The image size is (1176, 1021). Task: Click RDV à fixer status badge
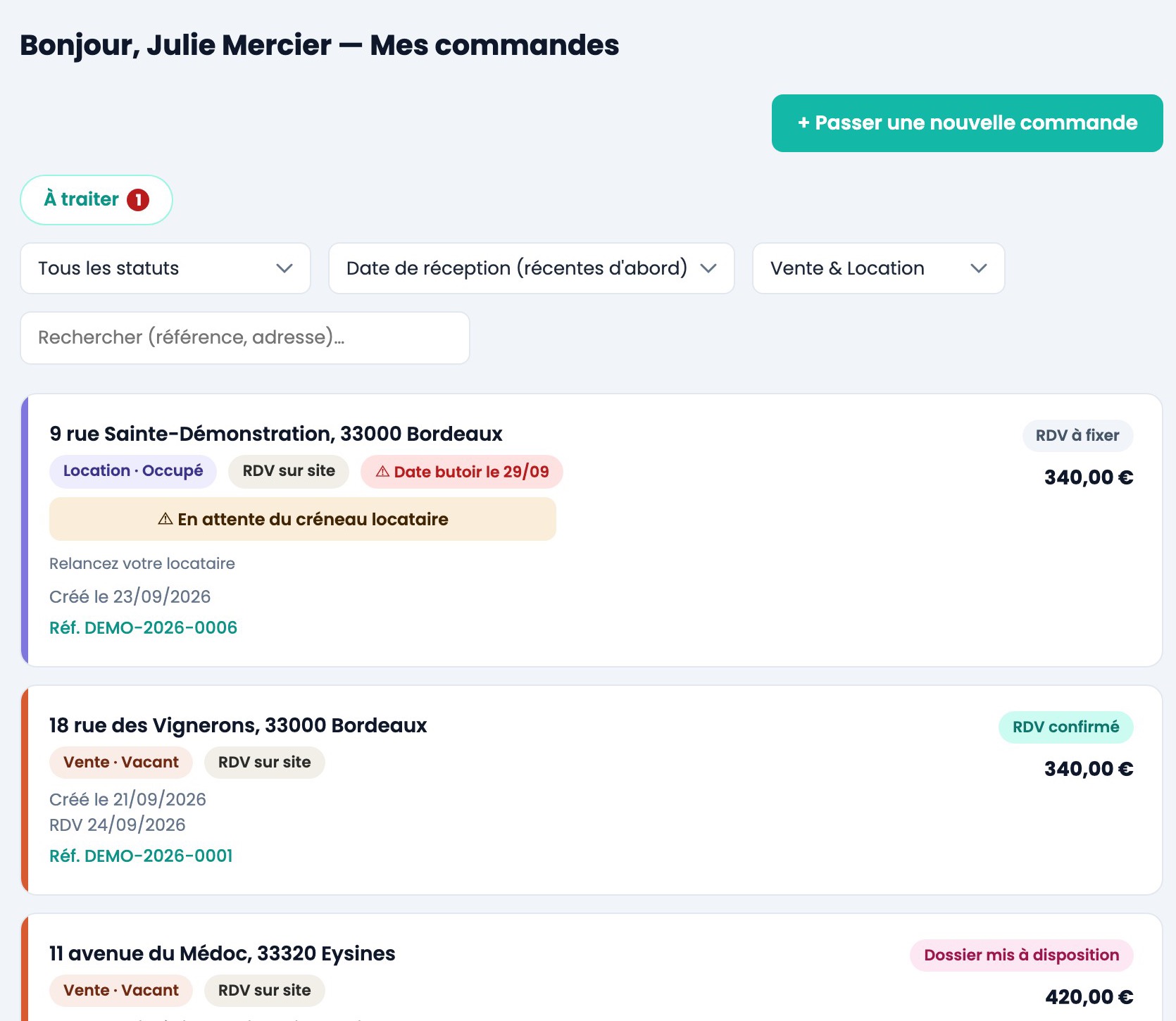coord(1077,436)
